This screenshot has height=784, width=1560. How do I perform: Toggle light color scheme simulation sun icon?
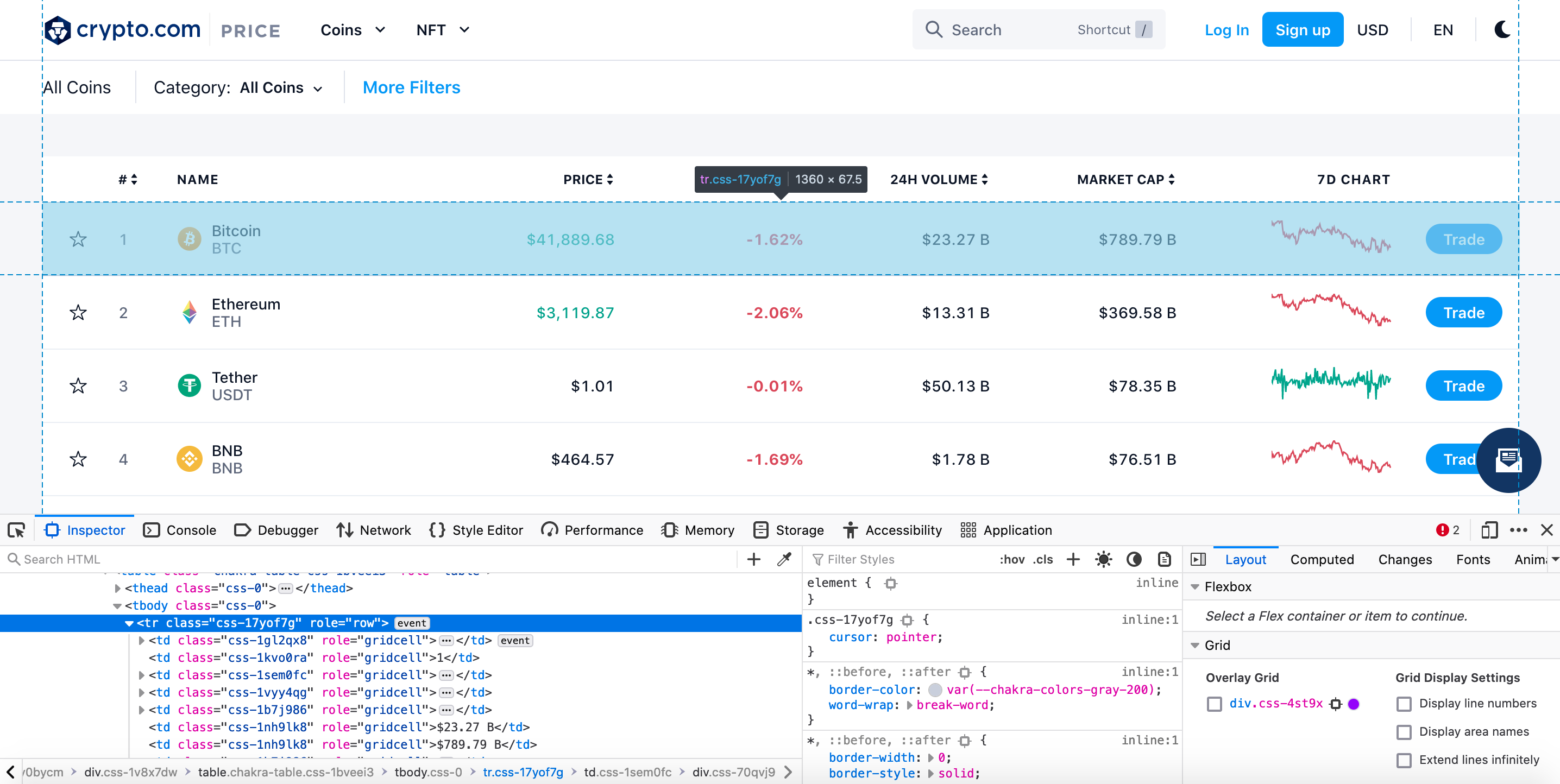(1103, 559)
